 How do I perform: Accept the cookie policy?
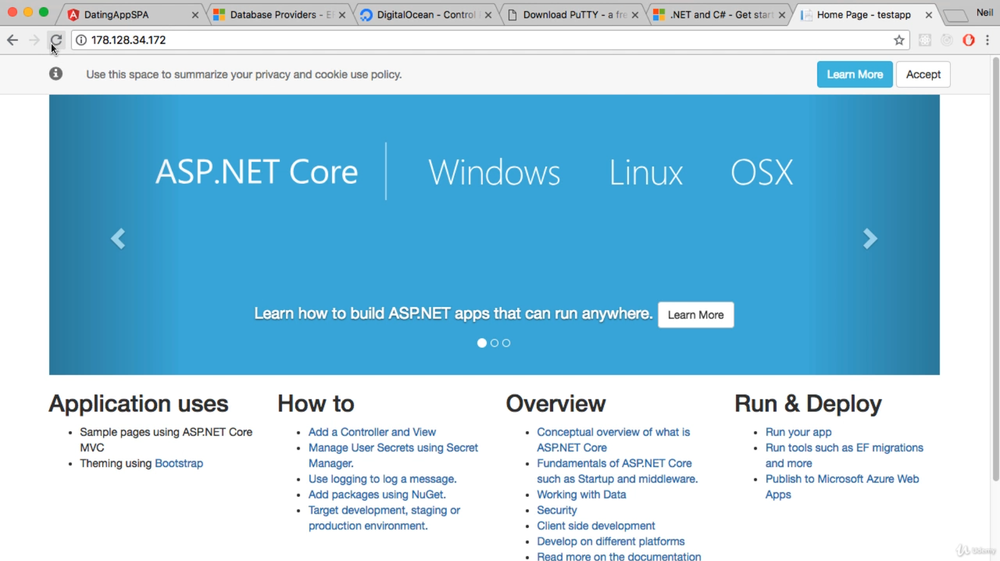(923, 75)
